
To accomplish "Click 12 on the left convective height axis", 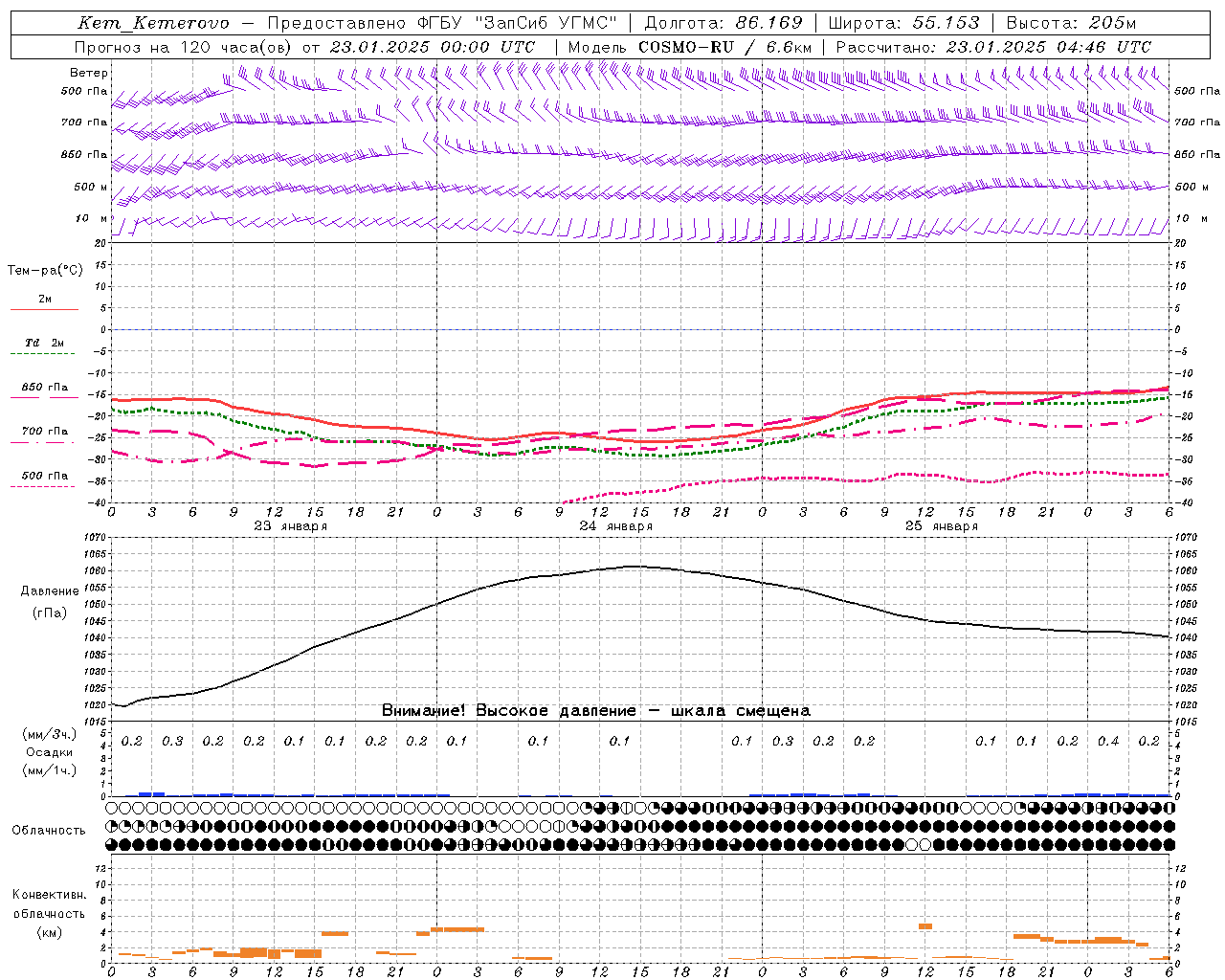I will (102, 869).
